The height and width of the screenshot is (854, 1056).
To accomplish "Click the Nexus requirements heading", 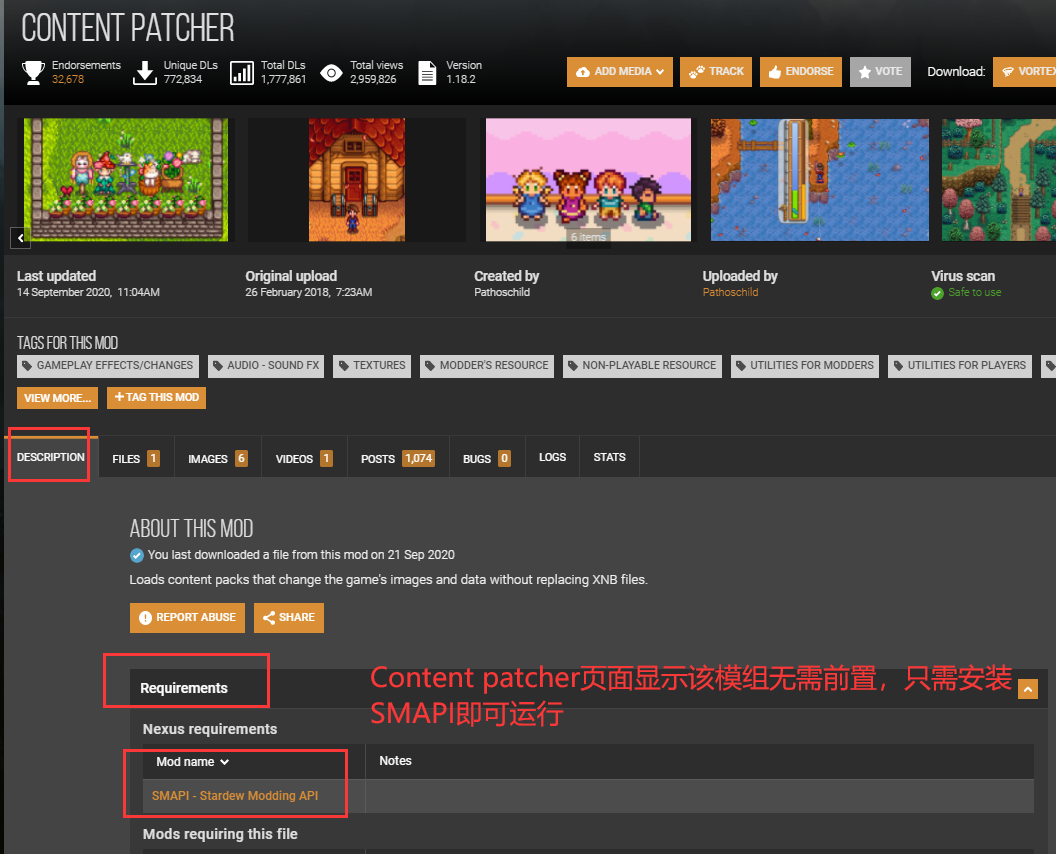I will [210, 729].
